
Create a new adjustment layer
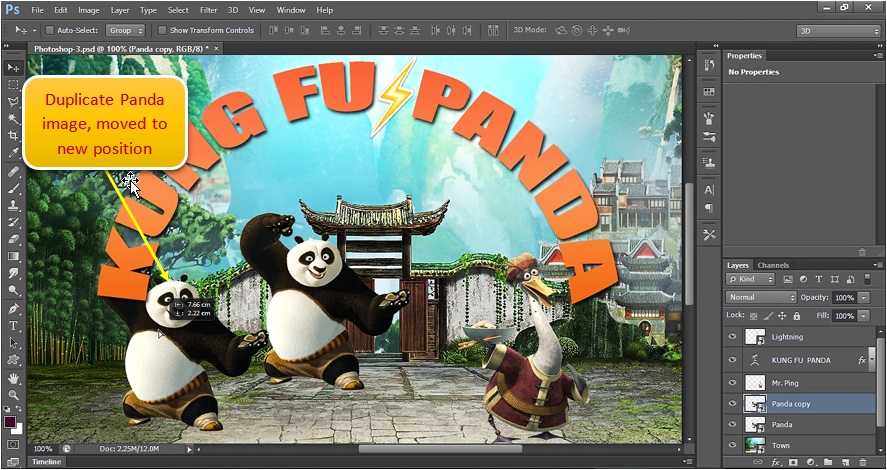click(810, 462)
